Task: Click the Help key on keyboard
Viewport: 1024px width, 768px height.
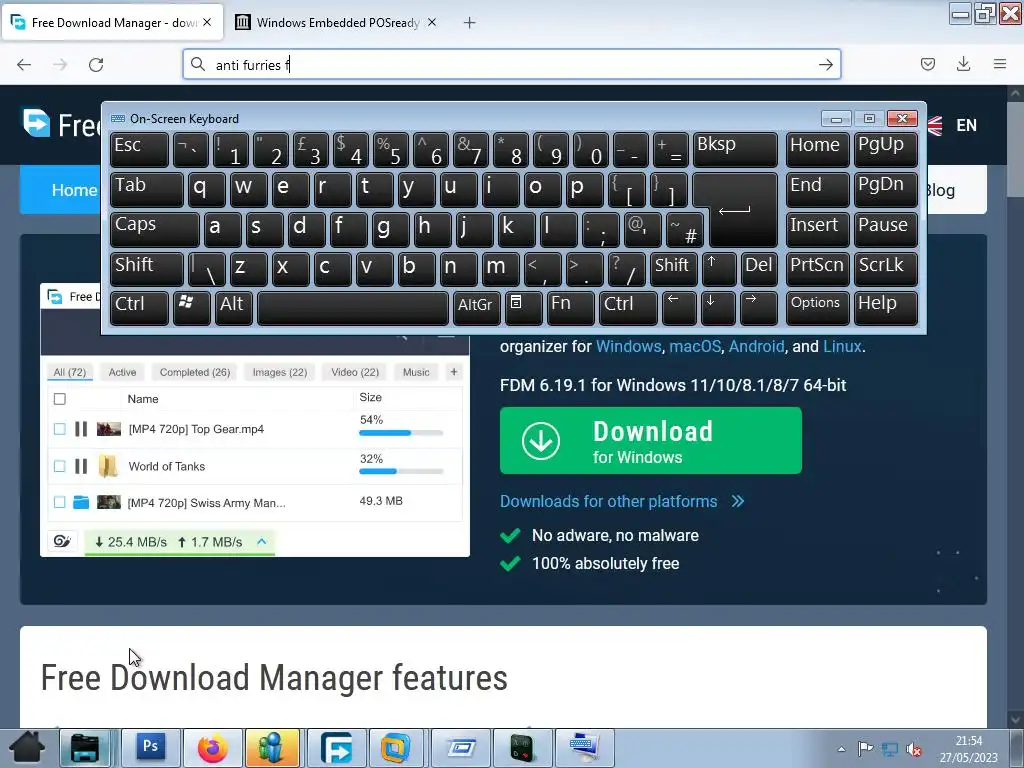Action: click(x=885, y=308)
